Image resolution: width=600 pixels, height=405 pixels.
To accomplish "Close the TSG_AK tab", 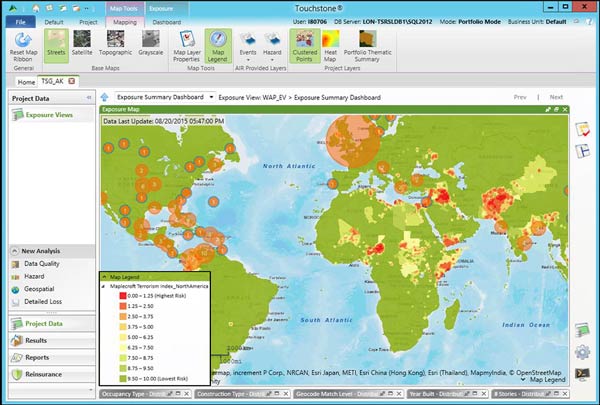I will [72, 81].
